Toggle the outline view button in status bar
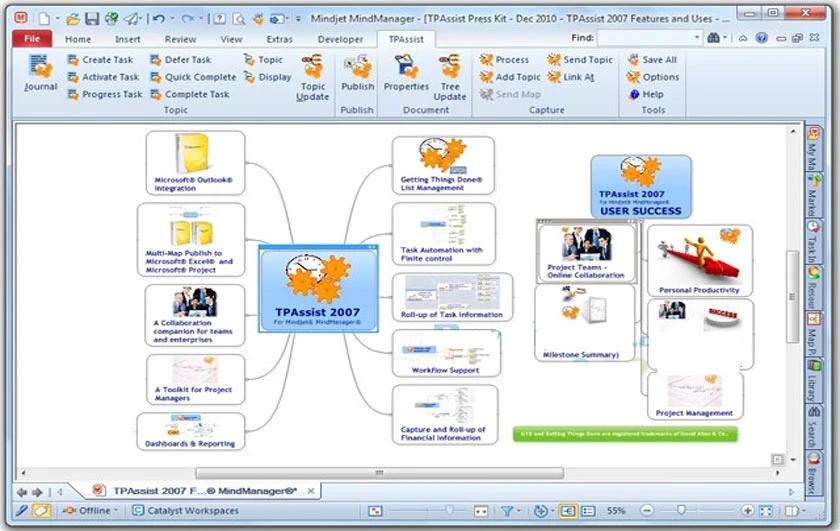The width and height of the screenshot is (840, 531). pyautogui.click(x=588, y=511)
